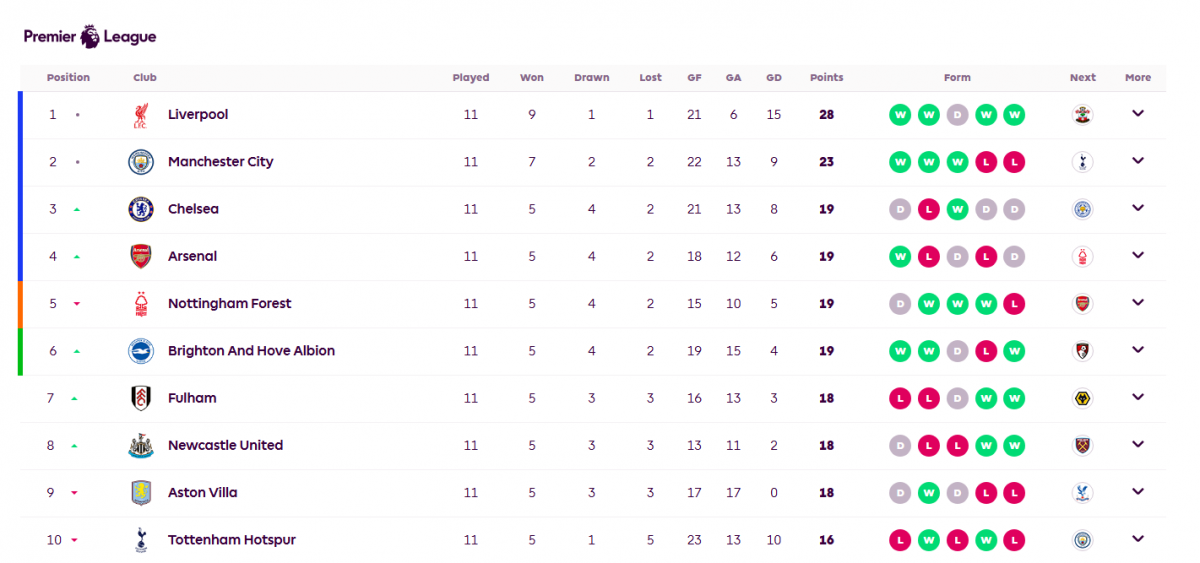Click the Won column header
1200x563 pixels.
pyautogui.click(x=532, y=78)
